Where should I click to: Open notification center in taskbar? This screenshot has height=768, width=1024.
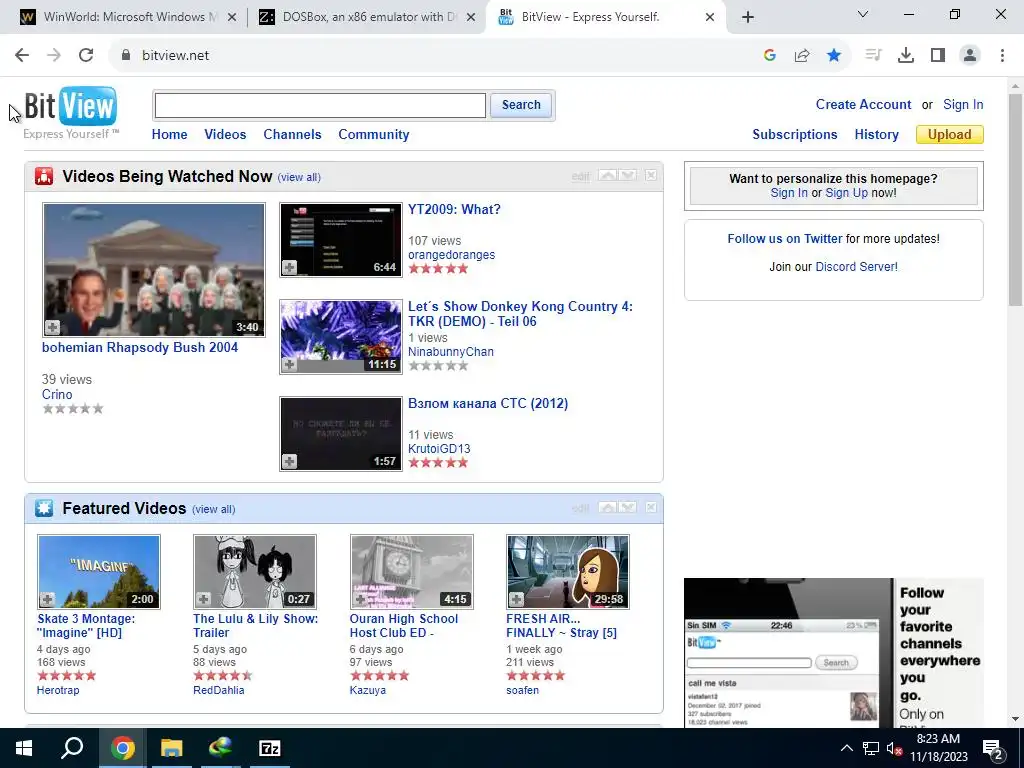[x=993, y=749]
